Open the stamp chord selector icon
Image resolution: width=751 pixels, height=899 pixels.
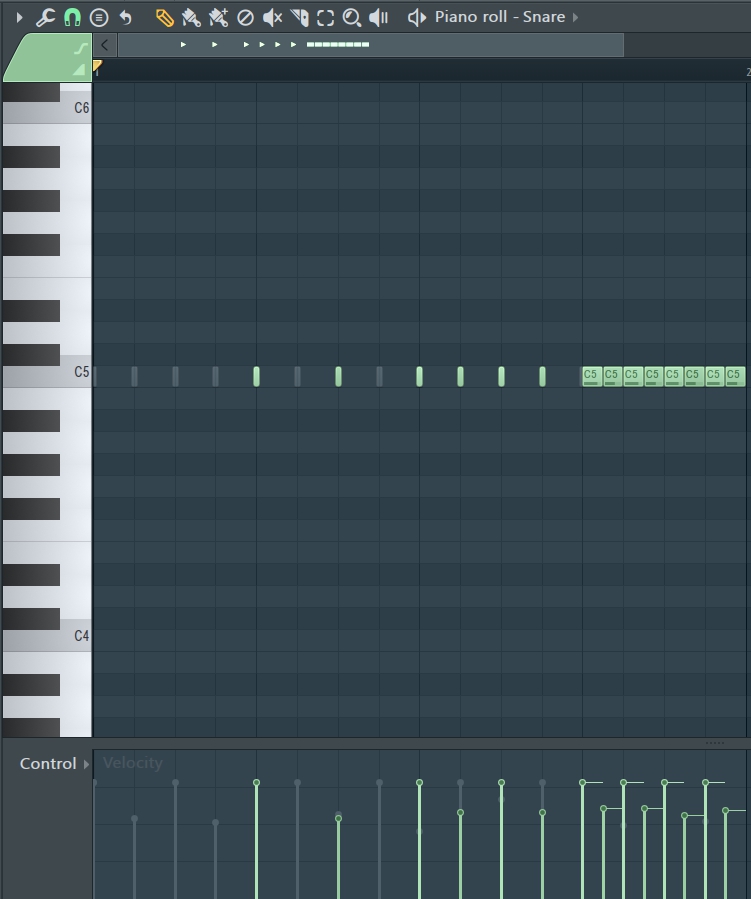(x=99, y=17)
